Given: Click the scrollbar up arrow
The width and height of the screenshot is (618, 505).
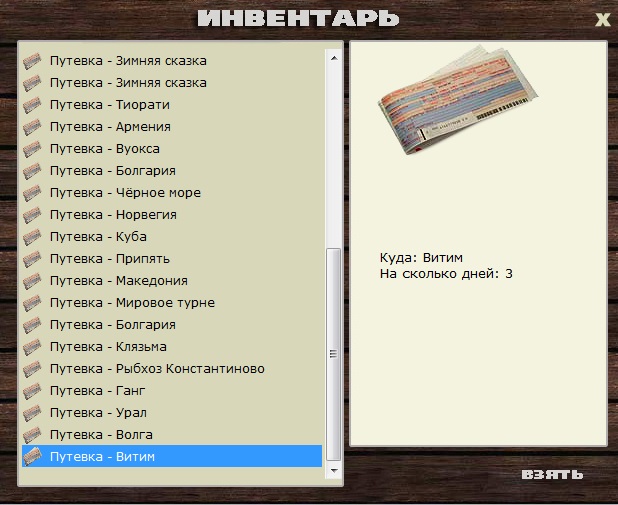Looking at the screenshot, I should coord(334,58).
